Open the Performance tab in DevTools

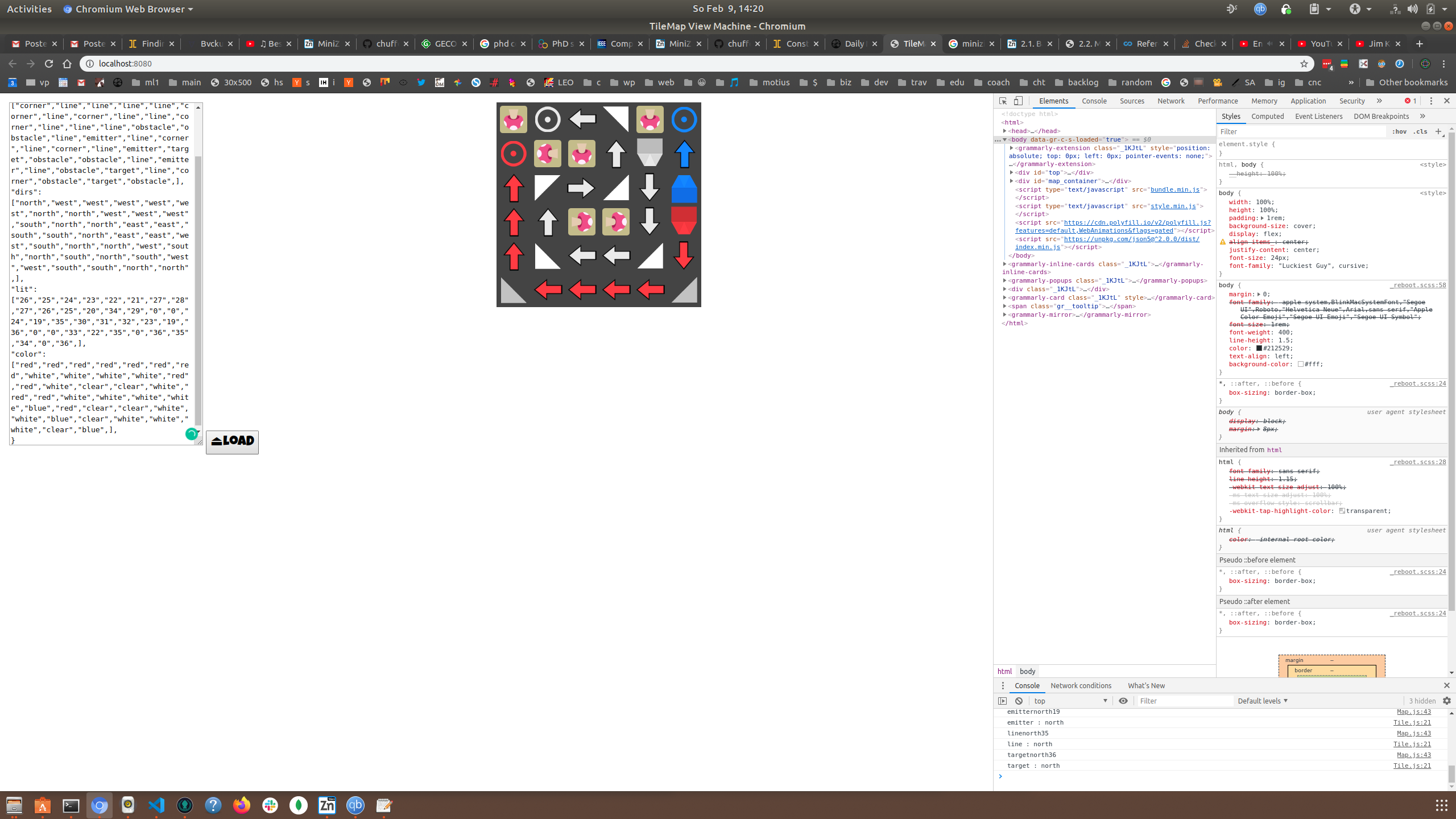[x=1218, y=101]
